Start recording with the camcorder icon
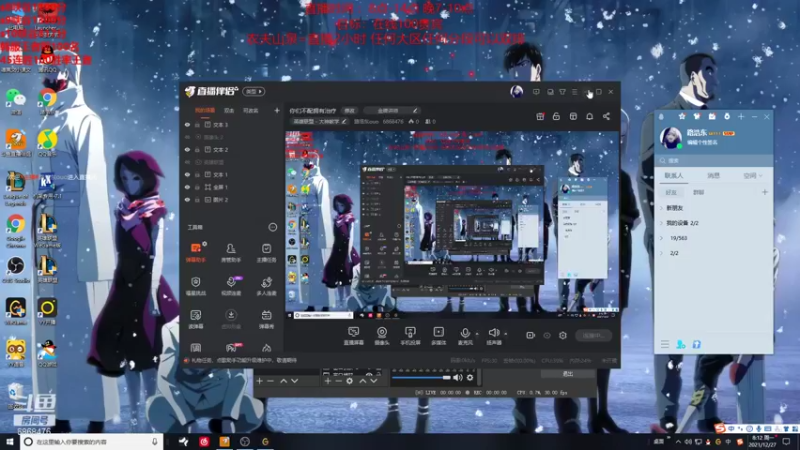 click(x=531, y=335)
